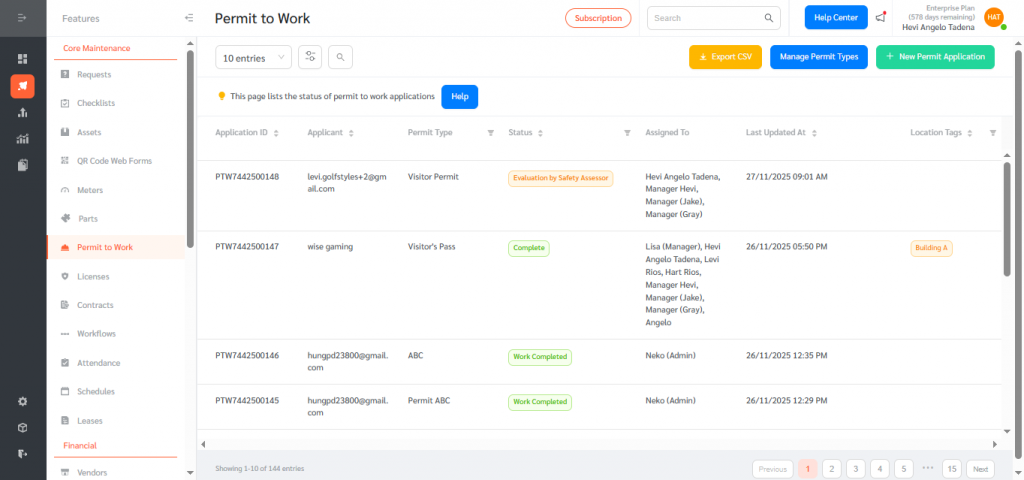
Task: Click the table search magnifier icon
Action: click(x=340, y=58)
